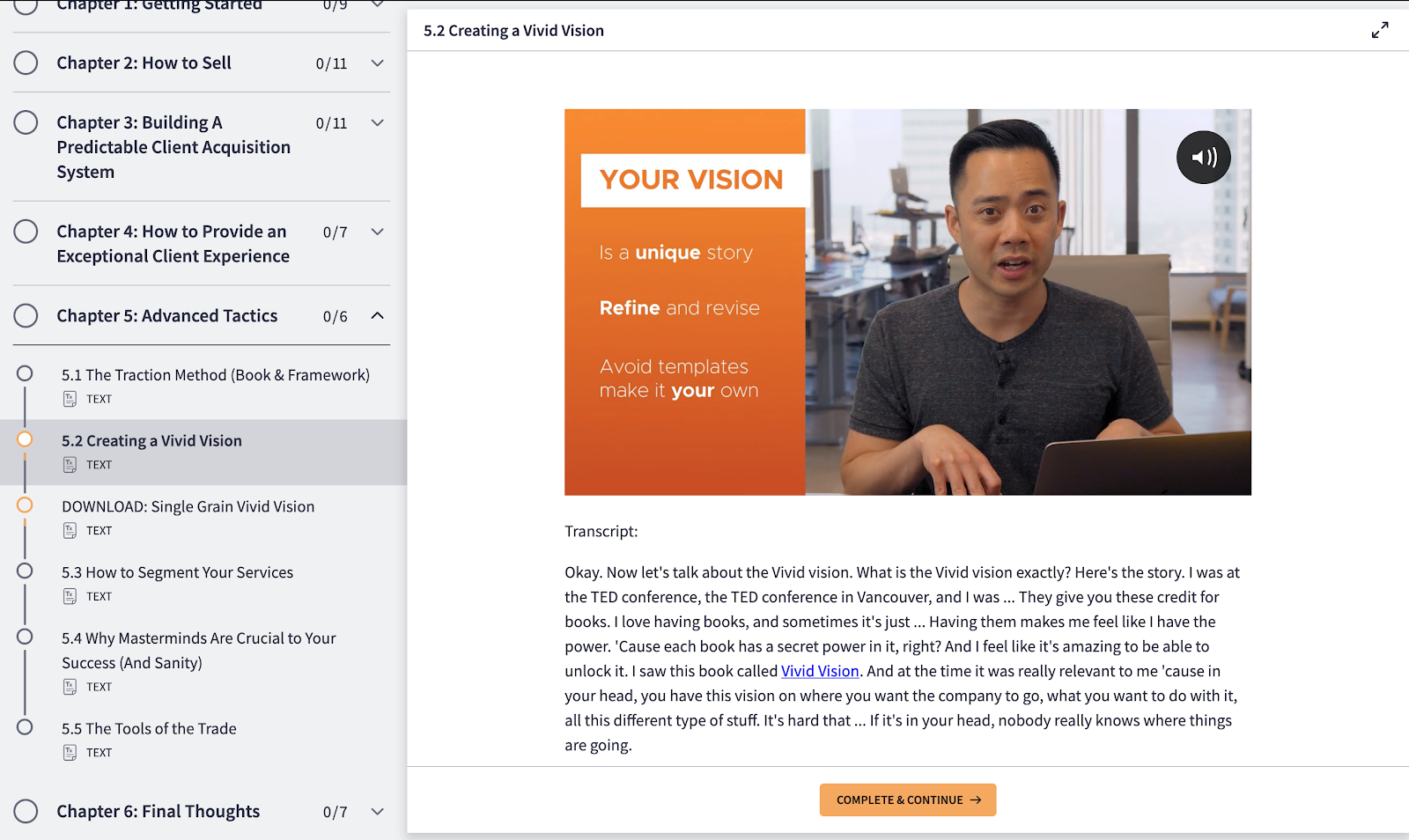Expand Chapter 4 chevron arrow
This screenshot has height=840, width=1409.
pos(378,232)
